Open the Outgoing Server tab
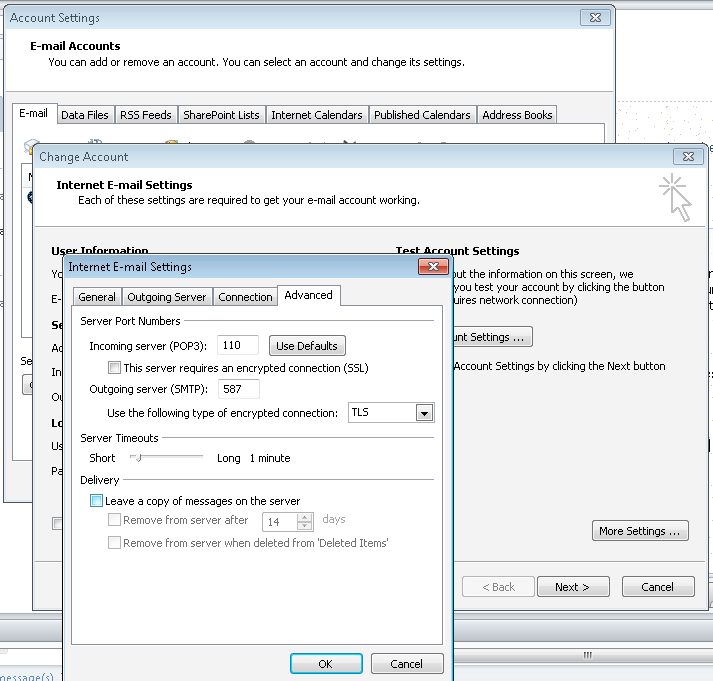 coord(168,297)
